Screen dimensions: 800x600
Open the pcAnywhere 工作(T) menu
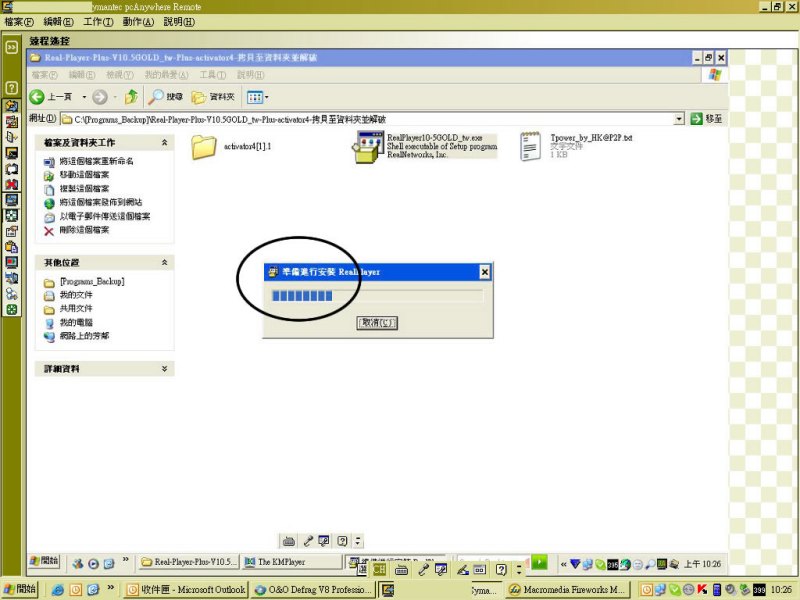coord(98,22)
